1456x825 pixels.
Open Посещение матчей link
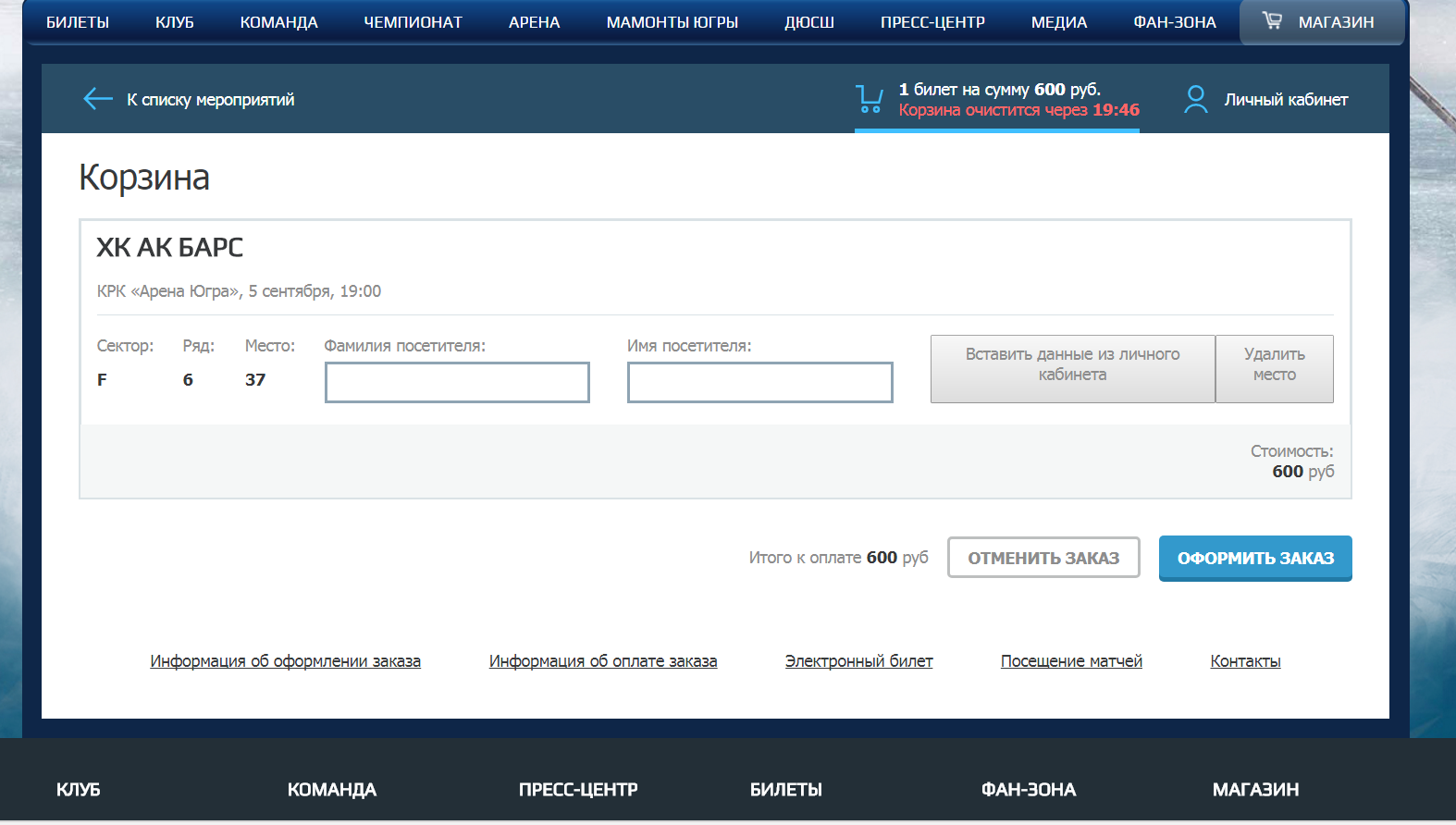(x=1071, y=661)
